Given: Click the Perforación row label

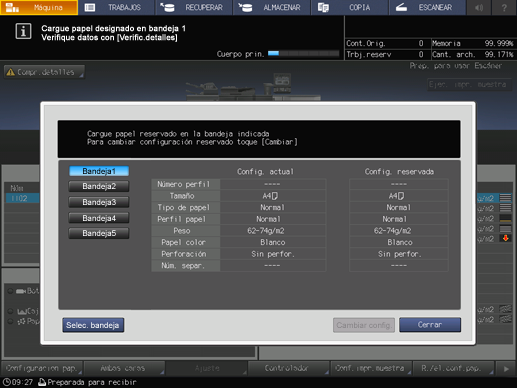Looking at the screenshot, I should (x=185, y=254).
